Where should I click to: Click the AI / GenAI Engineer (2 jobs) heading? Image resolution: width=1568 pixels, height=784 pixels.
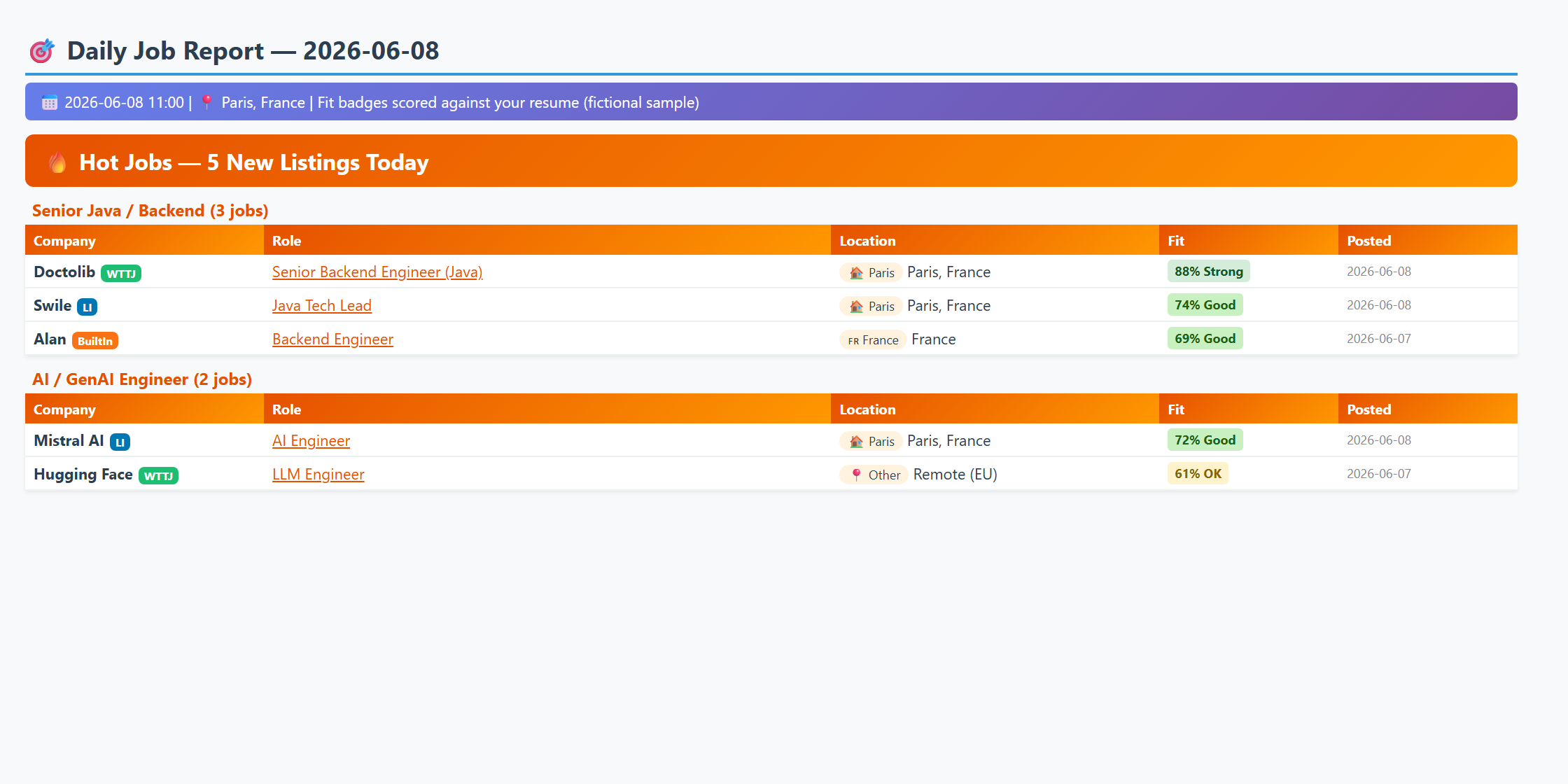142,379
